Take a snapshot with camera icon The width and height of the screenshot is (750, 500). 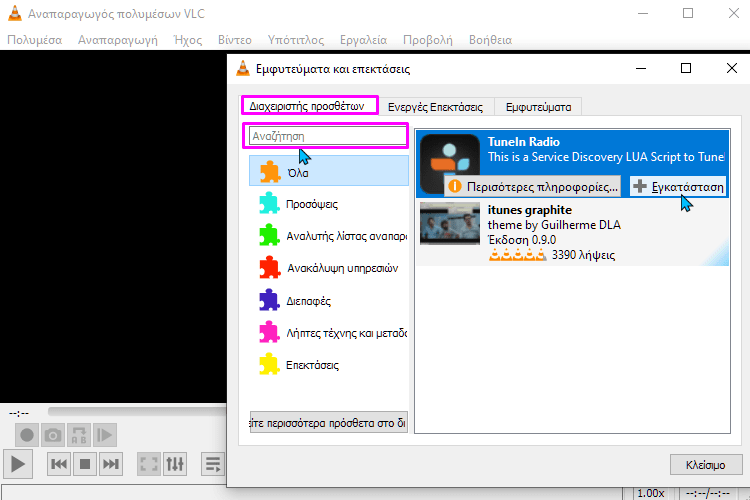53,435
